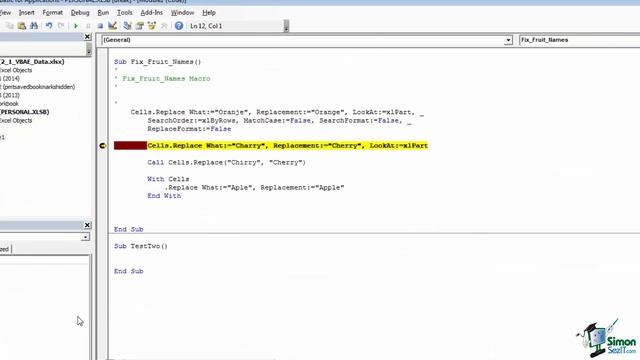Click the Copy toolbar icon
The width and height of the screenshot is (640, 360).
coord(9,26)
